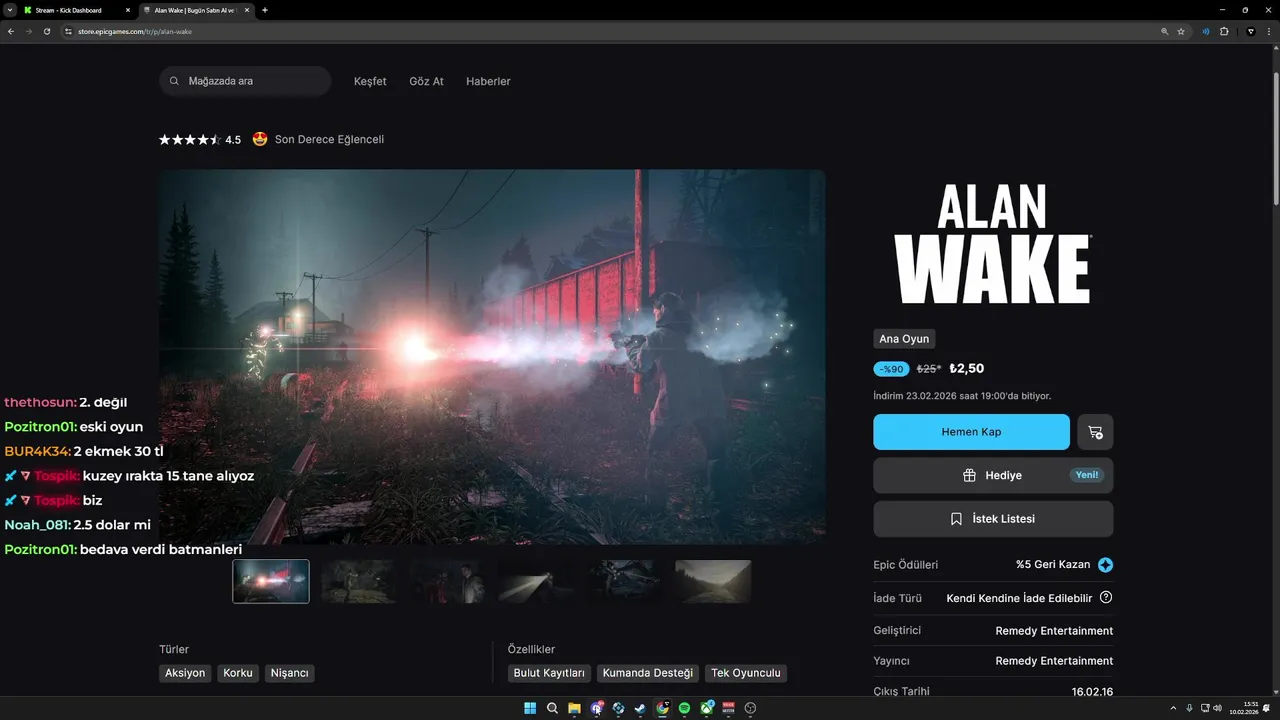1280x720 pixels.
Task: Open browser zoom magnifier icon
Action: pyautogui.click(x=1164, y=31)
